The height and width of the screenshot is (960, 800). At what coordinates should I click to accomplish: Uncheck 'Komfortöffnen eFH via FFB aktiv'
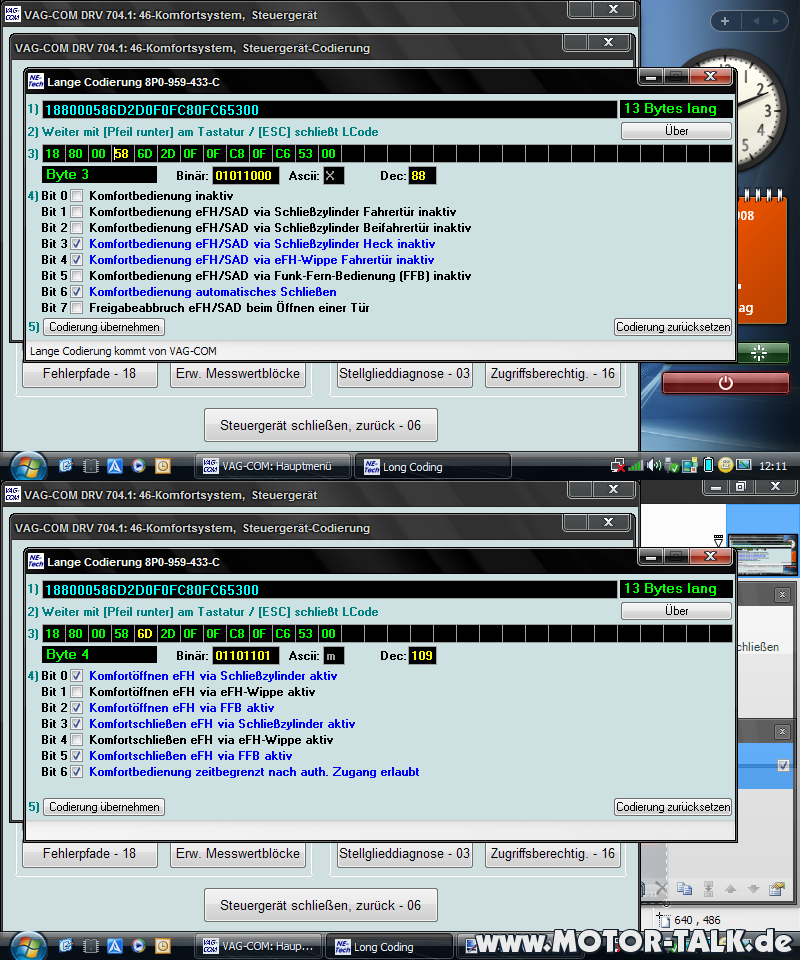(x=77, y=708)
